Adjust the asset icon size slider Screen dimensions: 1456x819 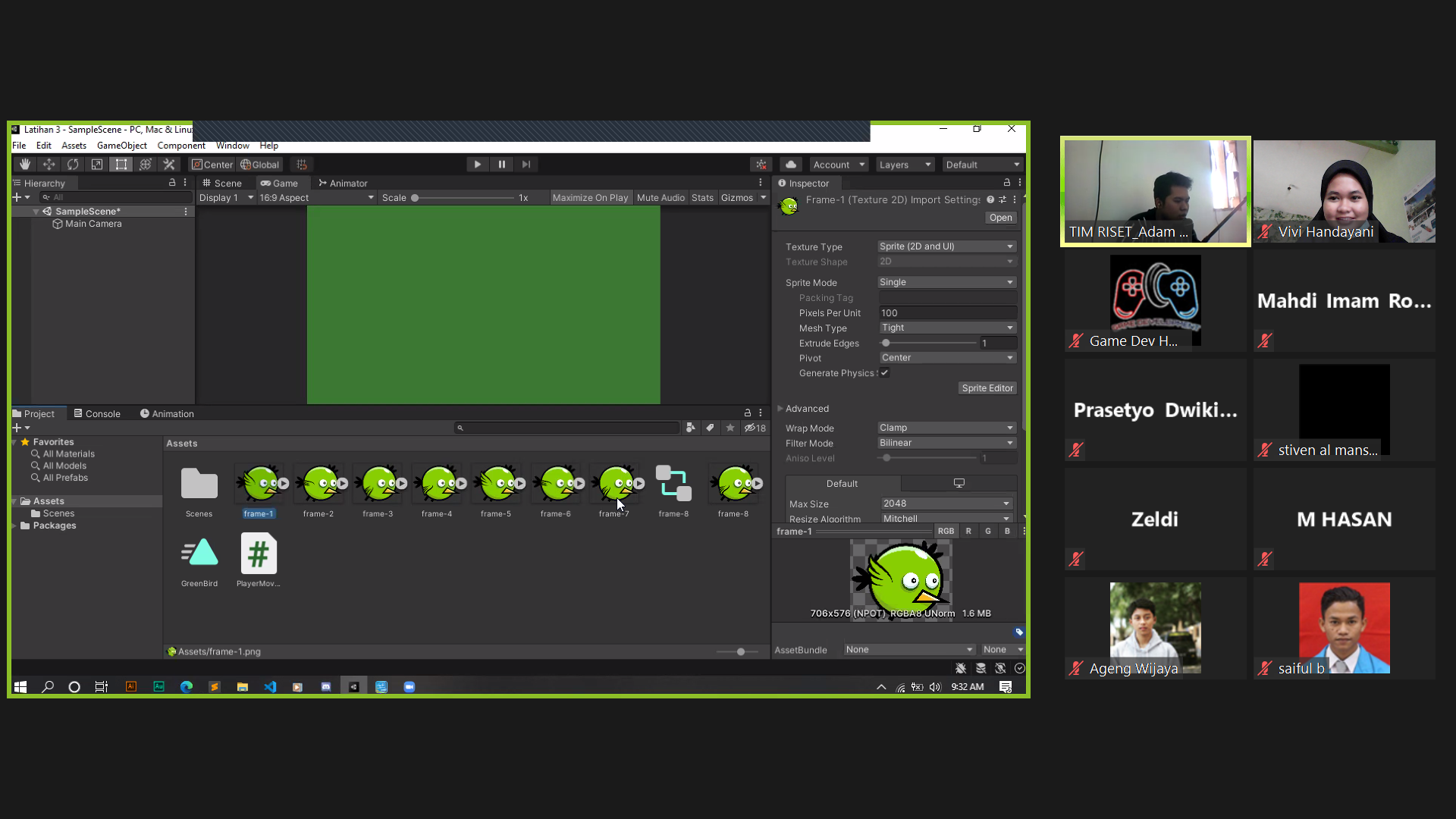coord(737,652)
